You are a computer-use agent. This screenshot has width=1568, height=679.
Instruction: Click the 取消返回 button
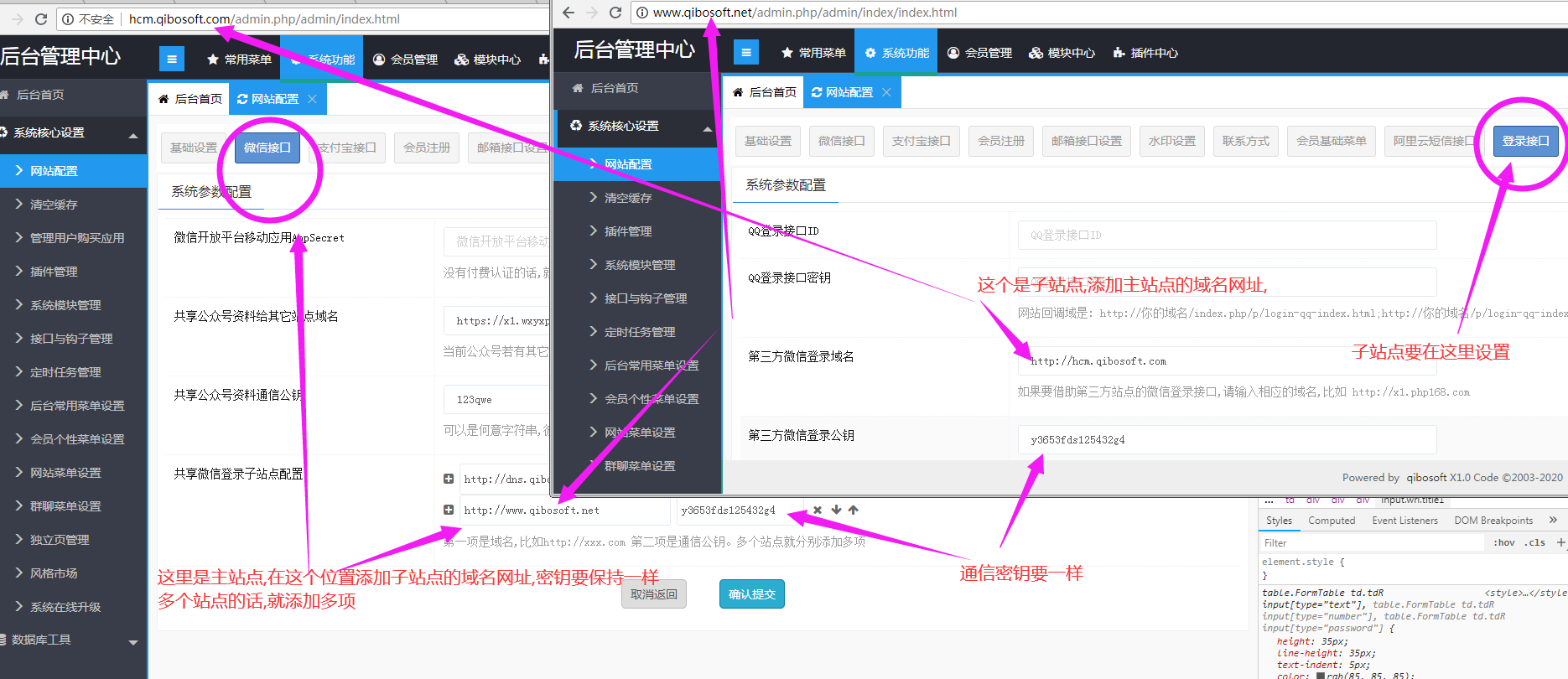(x=653, y=594)
